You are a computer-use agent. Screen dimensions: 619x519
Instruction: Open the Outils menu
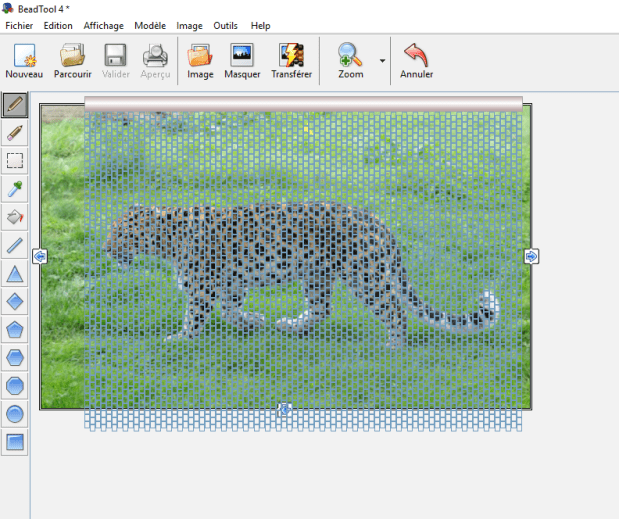click(225, 25)
